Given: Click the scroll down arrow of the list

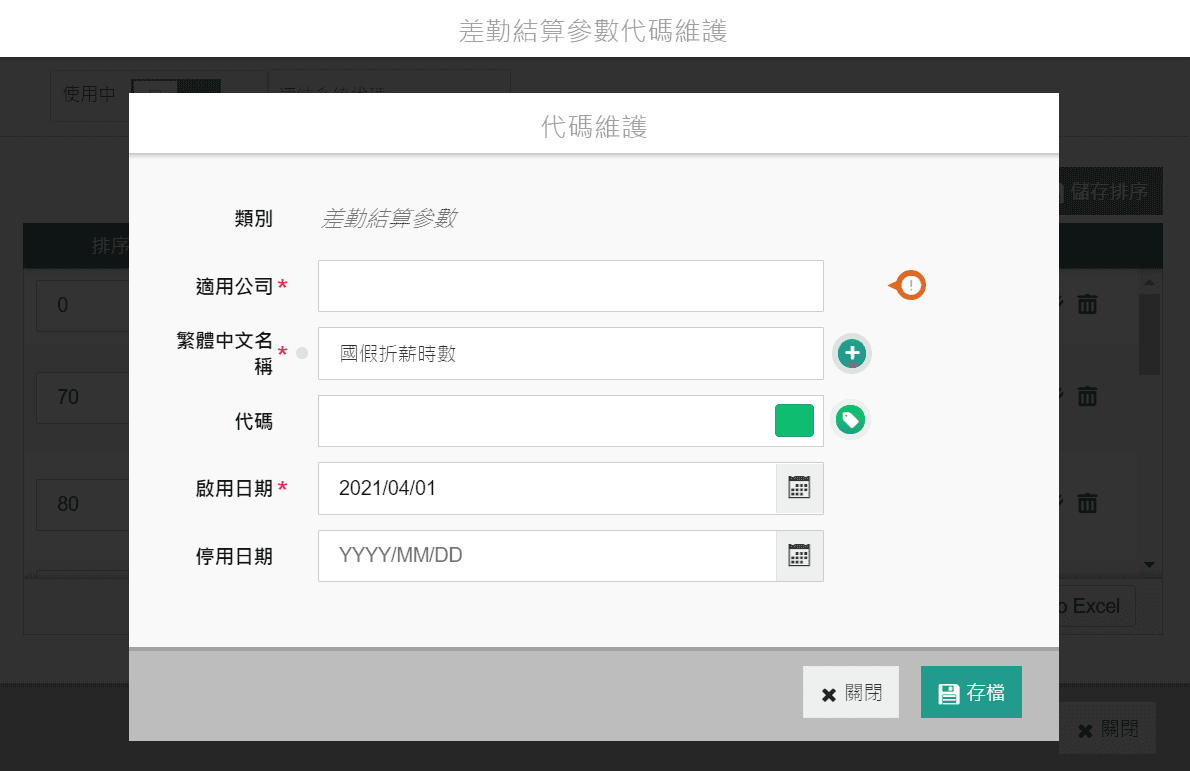Looking at the screenshot, I should pos(1149,565).
